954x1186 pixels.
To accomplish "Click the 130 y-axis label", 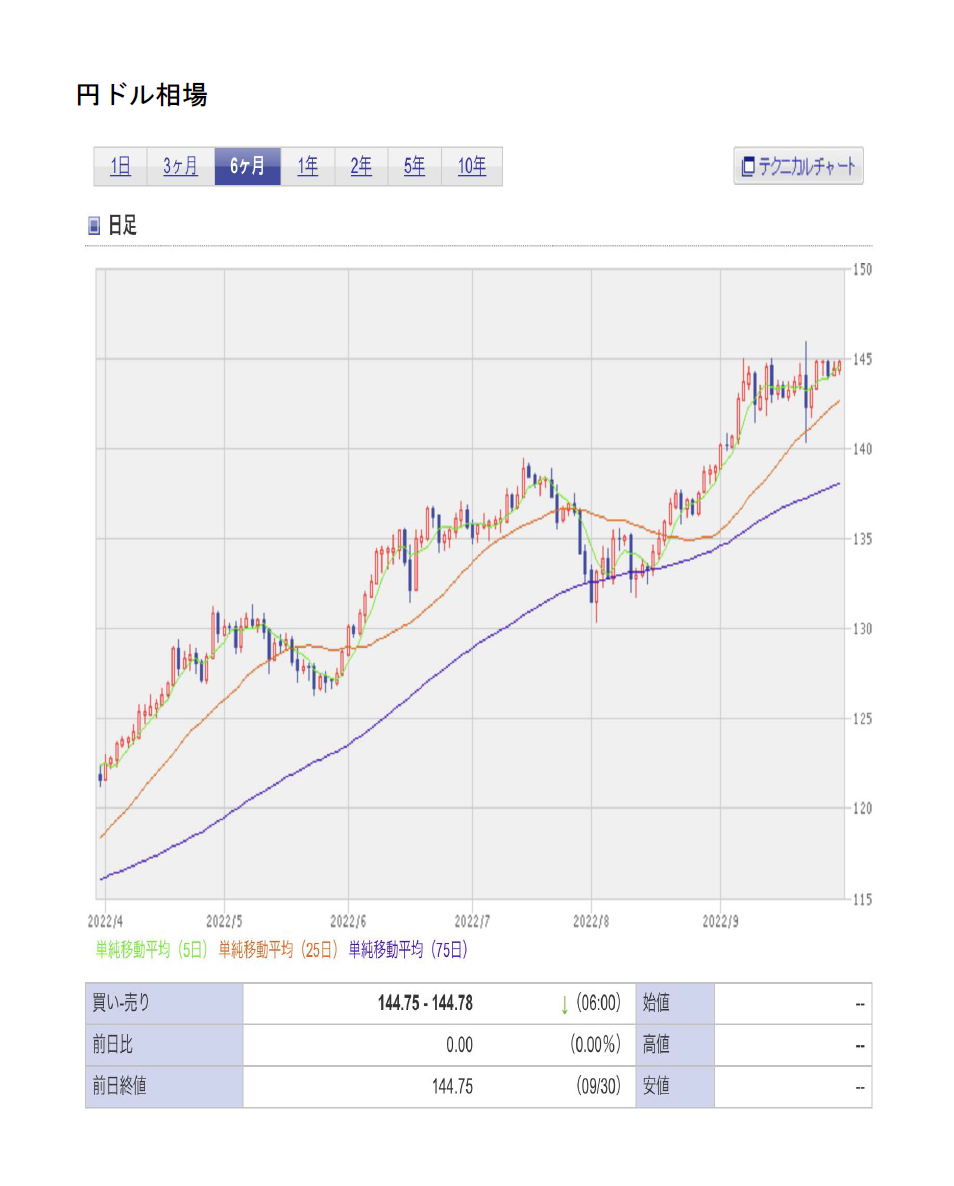I will click(862, 629).
